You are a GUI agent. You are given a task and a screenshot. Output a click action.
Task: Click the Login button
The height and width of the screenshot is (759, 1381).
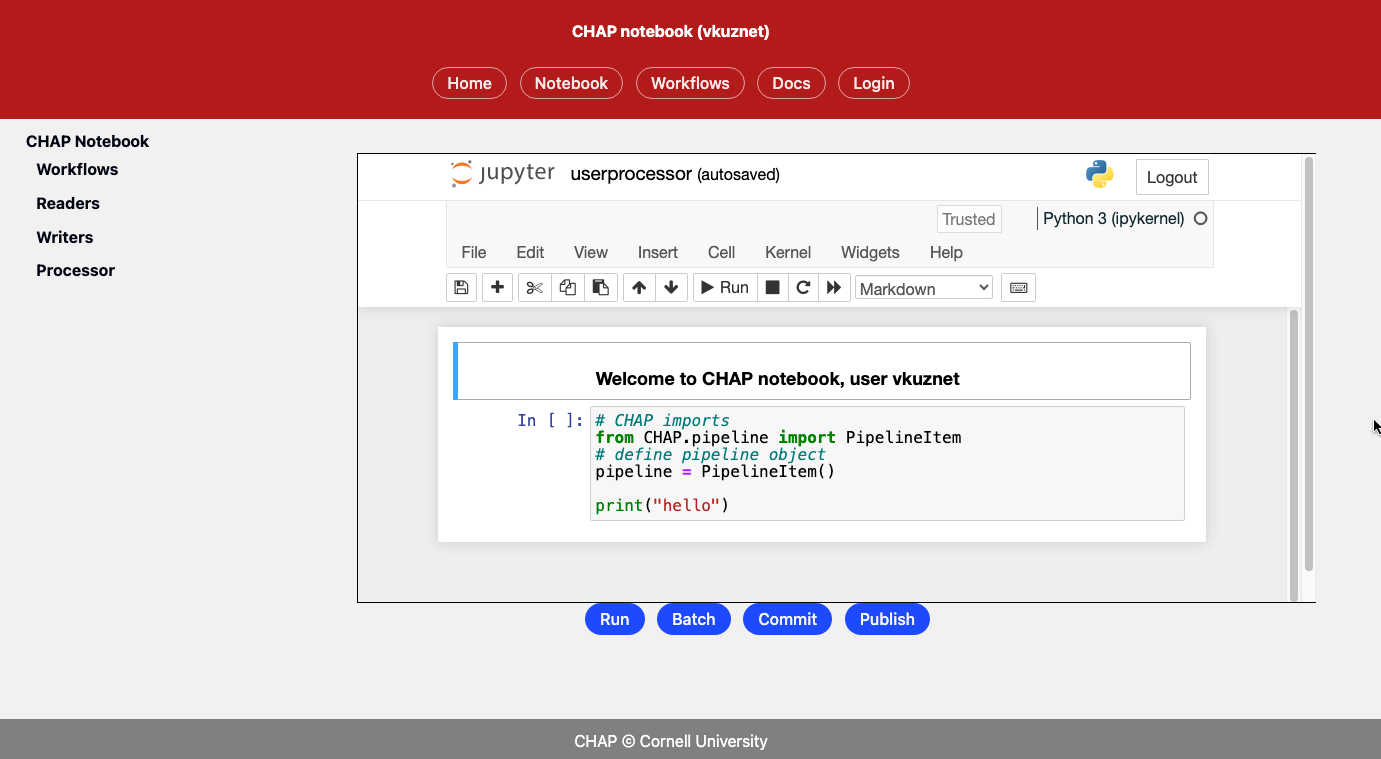(x=873, y=83)
